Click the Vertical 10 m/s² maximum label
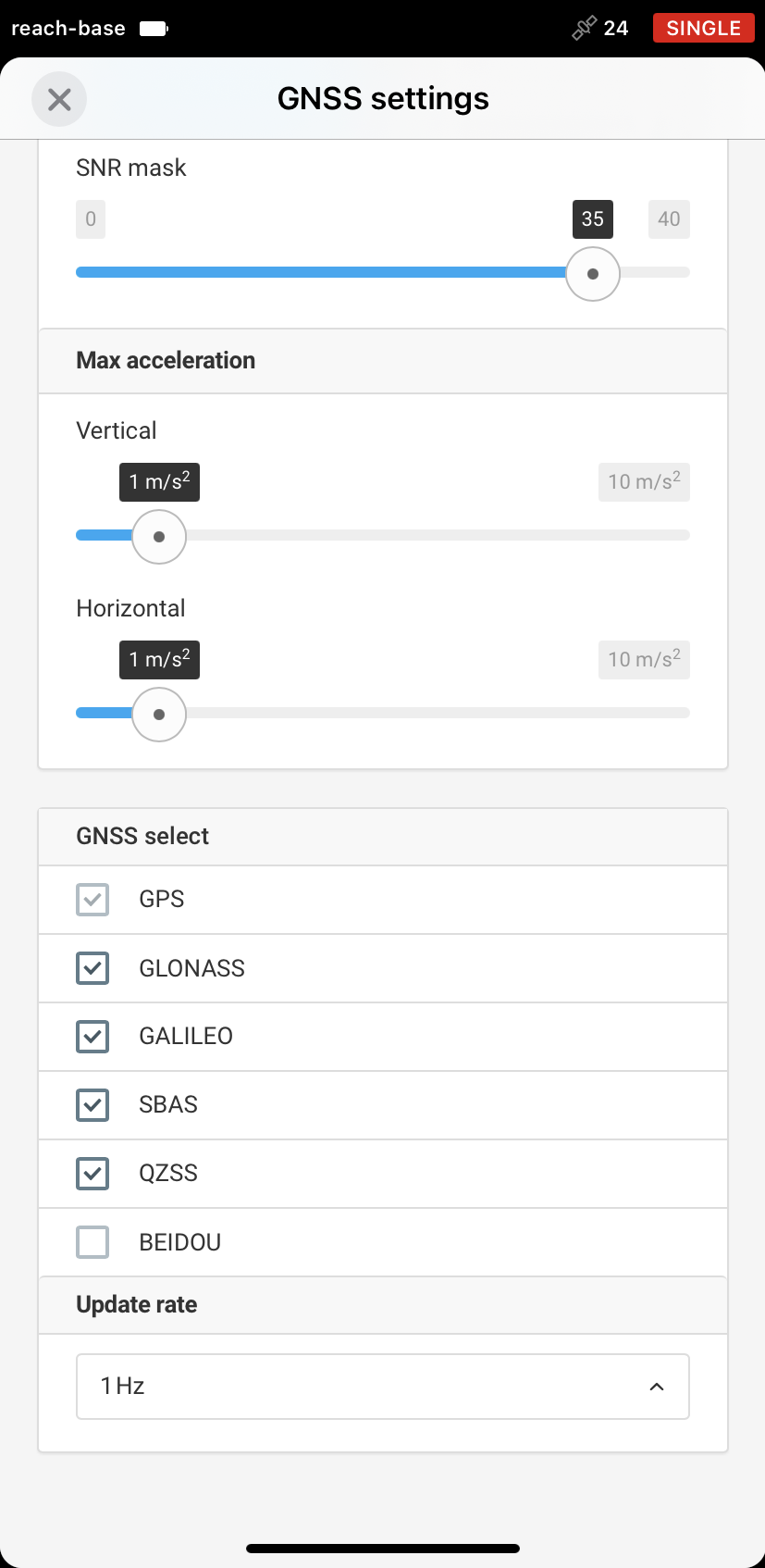The image size is (765, 1568). (x=644, y=482)
